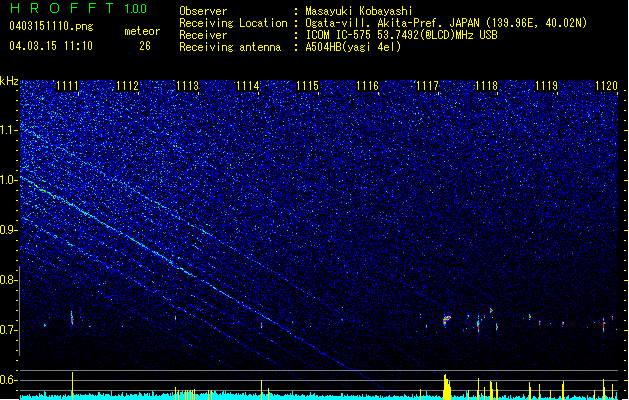This screenshot has width=629, height=400.
Task: Click time marker 1111
Action: pos(67,86)
